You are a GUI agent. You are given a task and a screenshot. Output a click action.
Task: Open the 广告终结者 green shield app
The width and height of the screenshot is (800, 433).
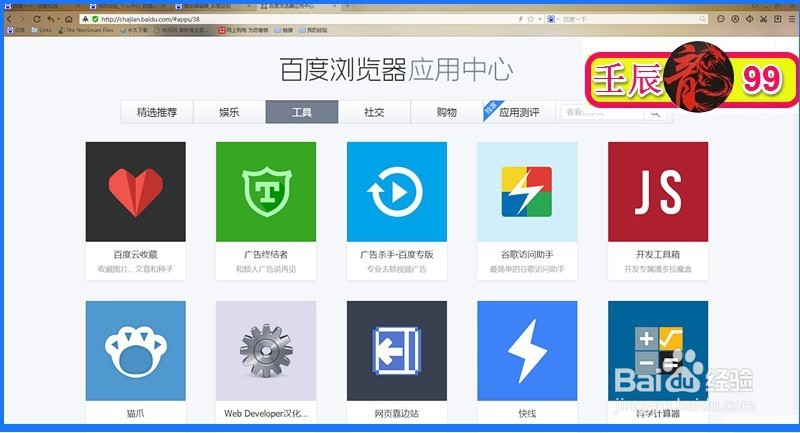[x=266, y=191]
